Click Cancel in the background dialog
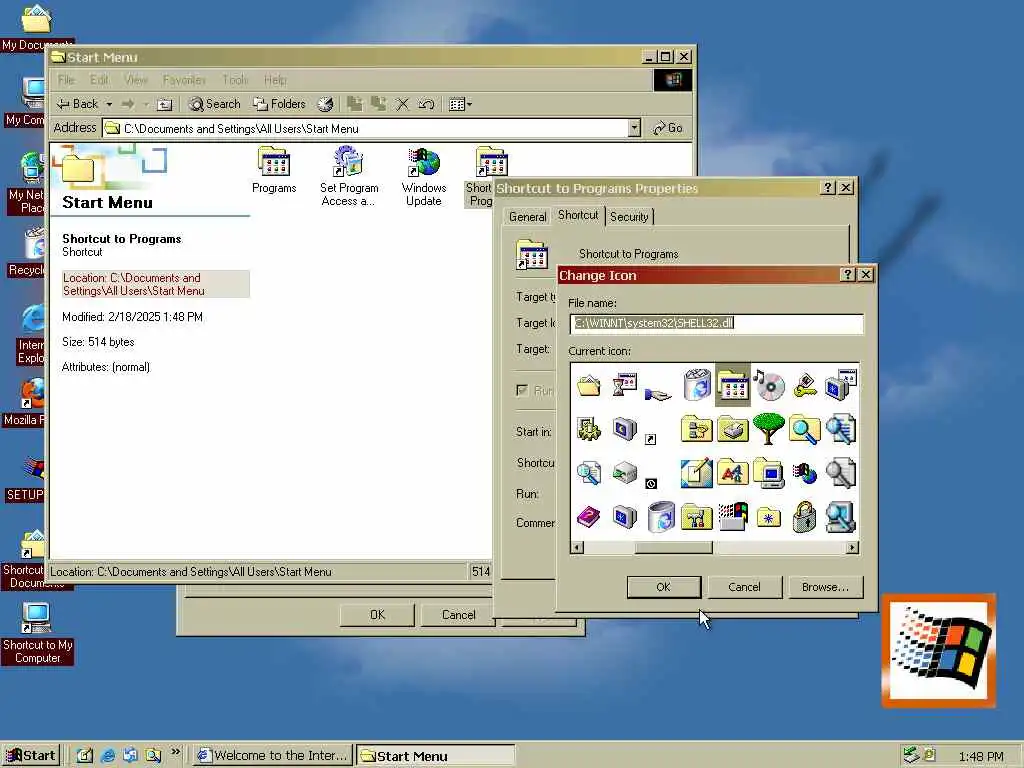This screenshot has width=1024, height=768. [x=458, y=615]
